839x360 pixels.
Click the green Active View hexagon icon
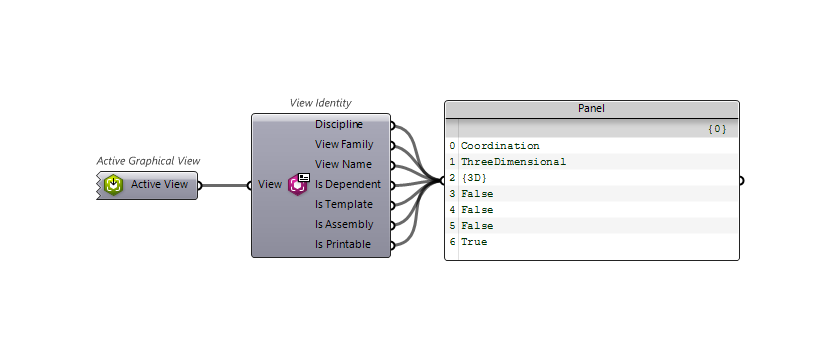pos(113,185)
